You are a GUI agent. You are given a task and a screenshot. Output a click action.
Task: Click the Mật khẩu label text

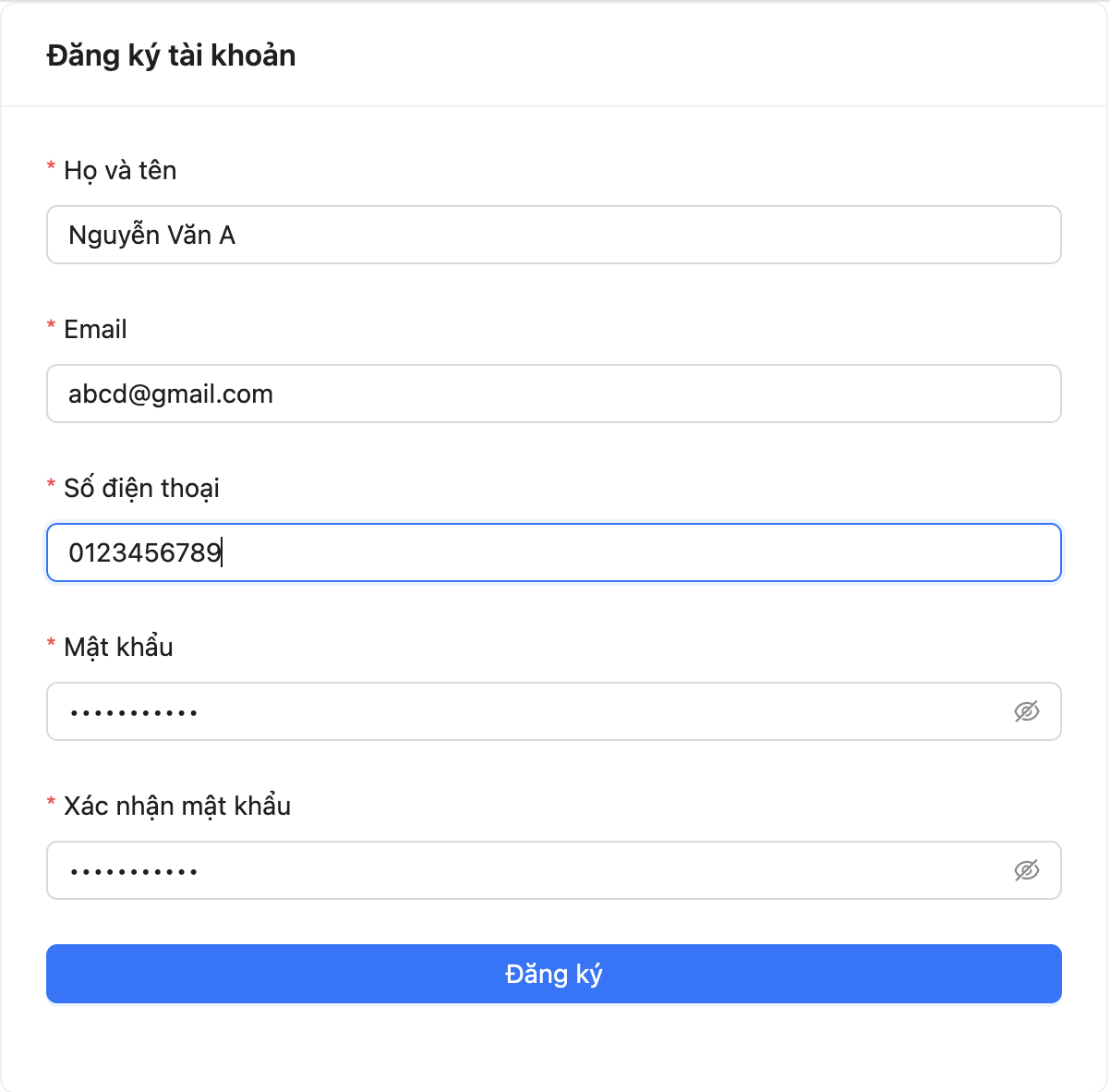coord(118,648)
